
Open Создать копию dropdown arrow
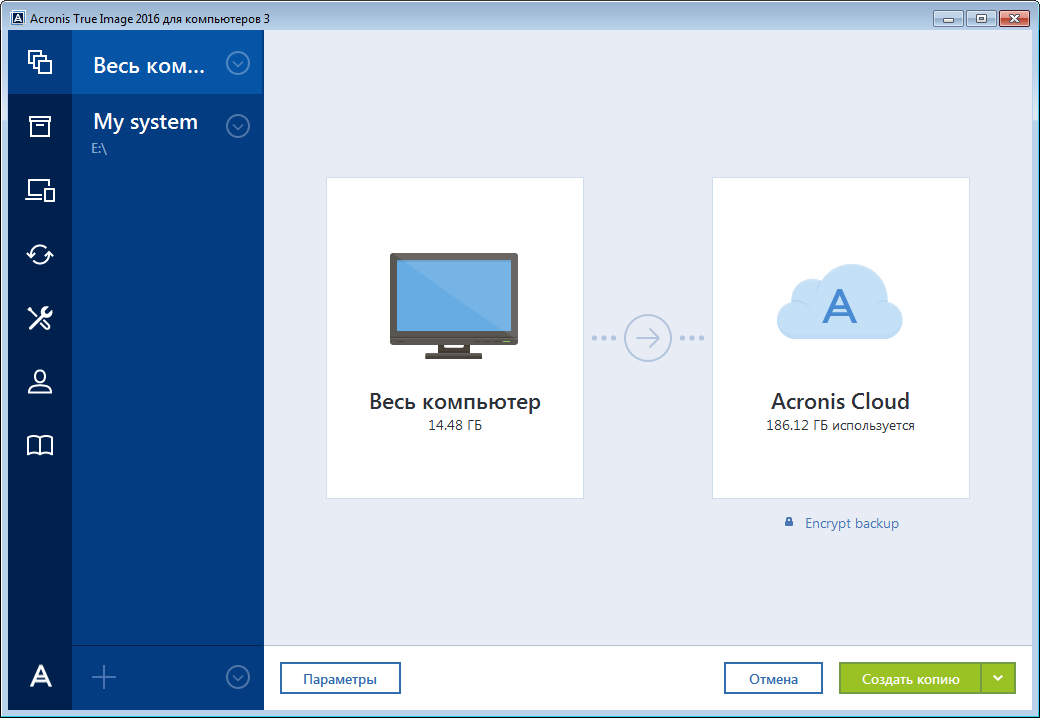[998, 678]
